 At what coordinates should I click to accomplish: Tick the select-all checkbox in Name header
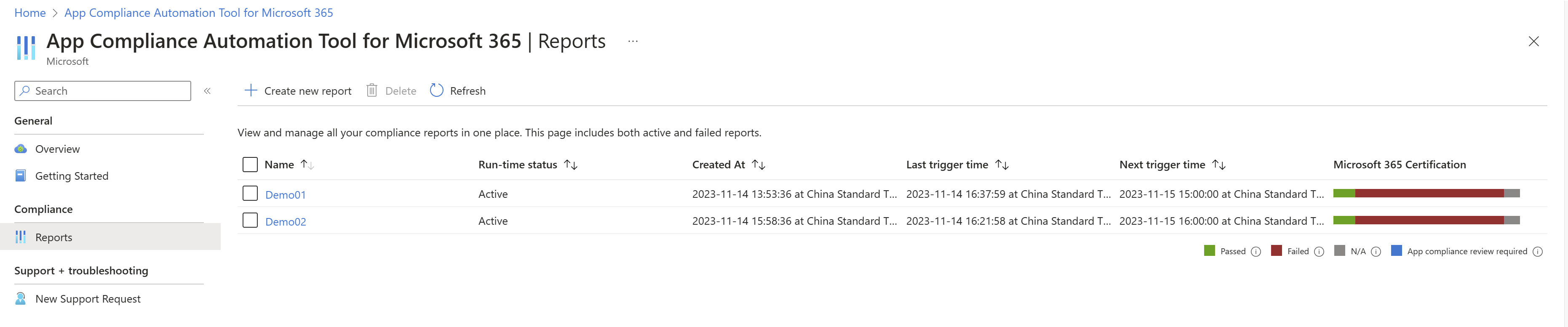(x=250, y=165)
